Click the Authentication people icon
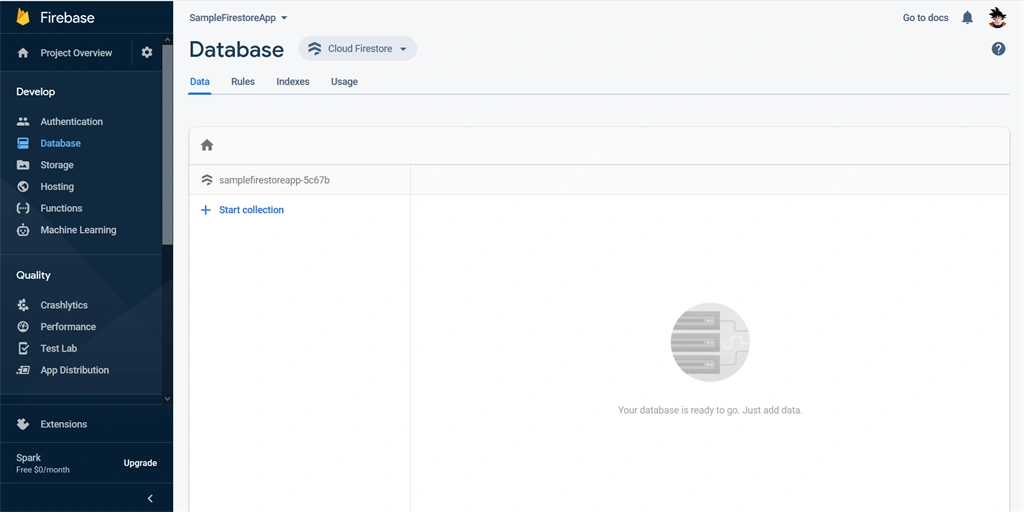Viewport: 1024px width, 512px height. (x=23, y=121)
